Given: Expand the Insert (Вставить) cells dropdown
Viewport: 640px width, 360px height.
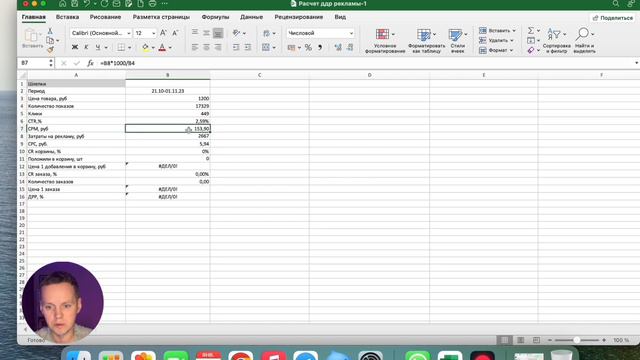Looking at the screenshot, I should 514,31.
